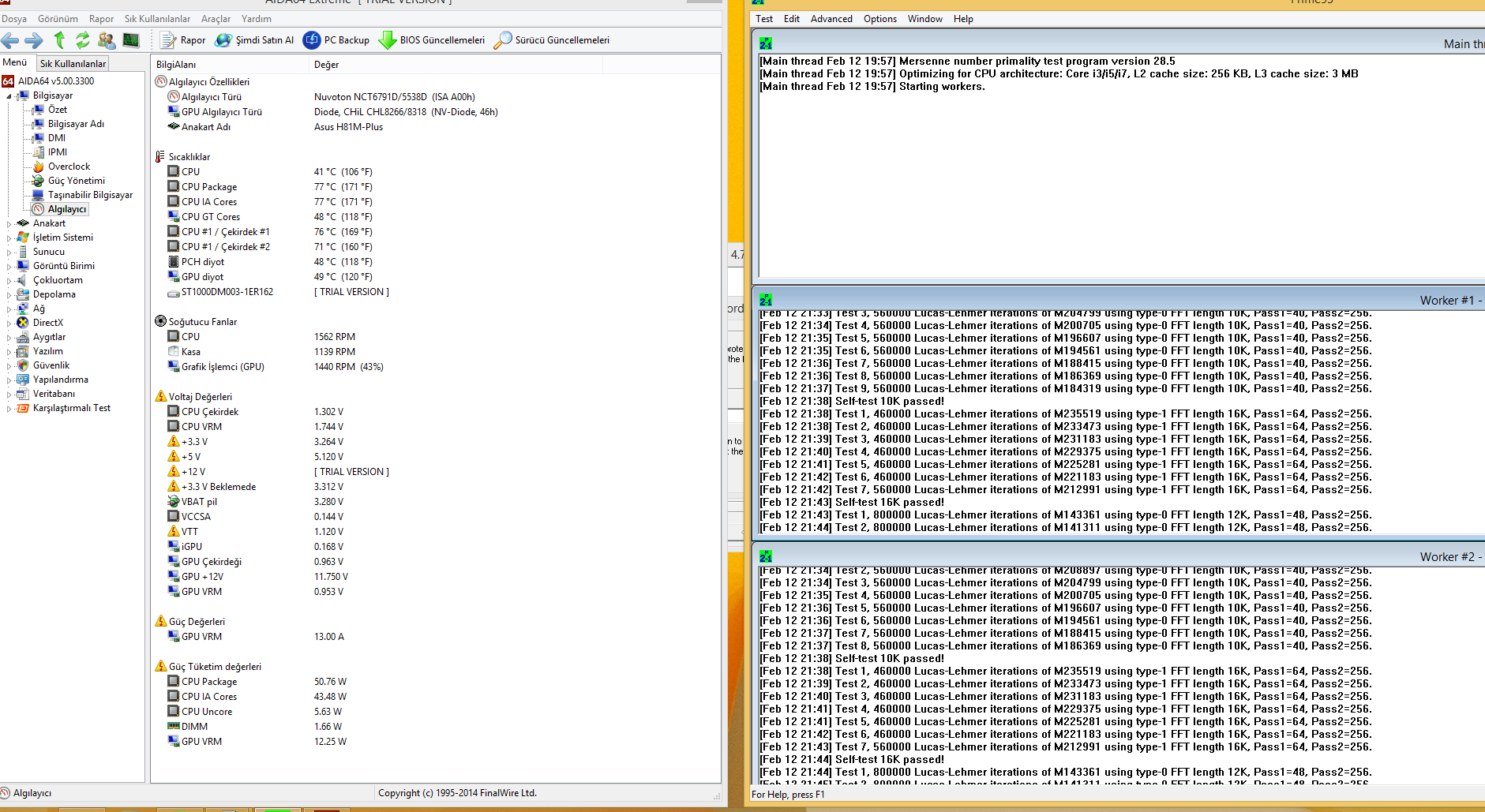Collapse the Bilgisayar tree node
This screenshot has height=812, width=1485.
click(x=9, y=96)
